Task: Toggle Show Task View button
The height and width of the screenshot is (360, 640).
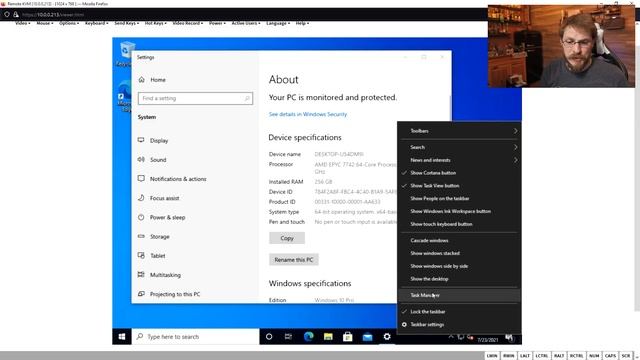Action: point(459,186)
